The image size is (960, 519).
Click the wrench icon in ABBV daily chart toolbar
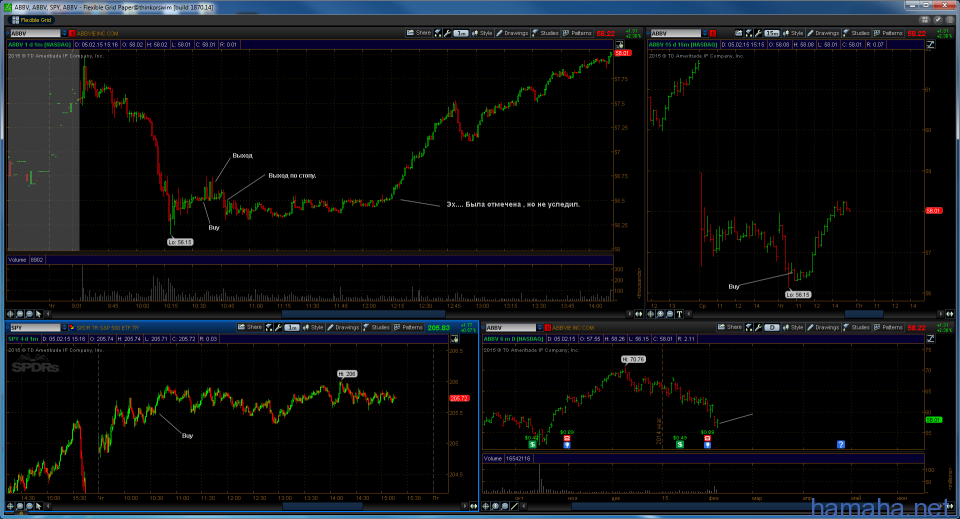(x=758, y=327)
